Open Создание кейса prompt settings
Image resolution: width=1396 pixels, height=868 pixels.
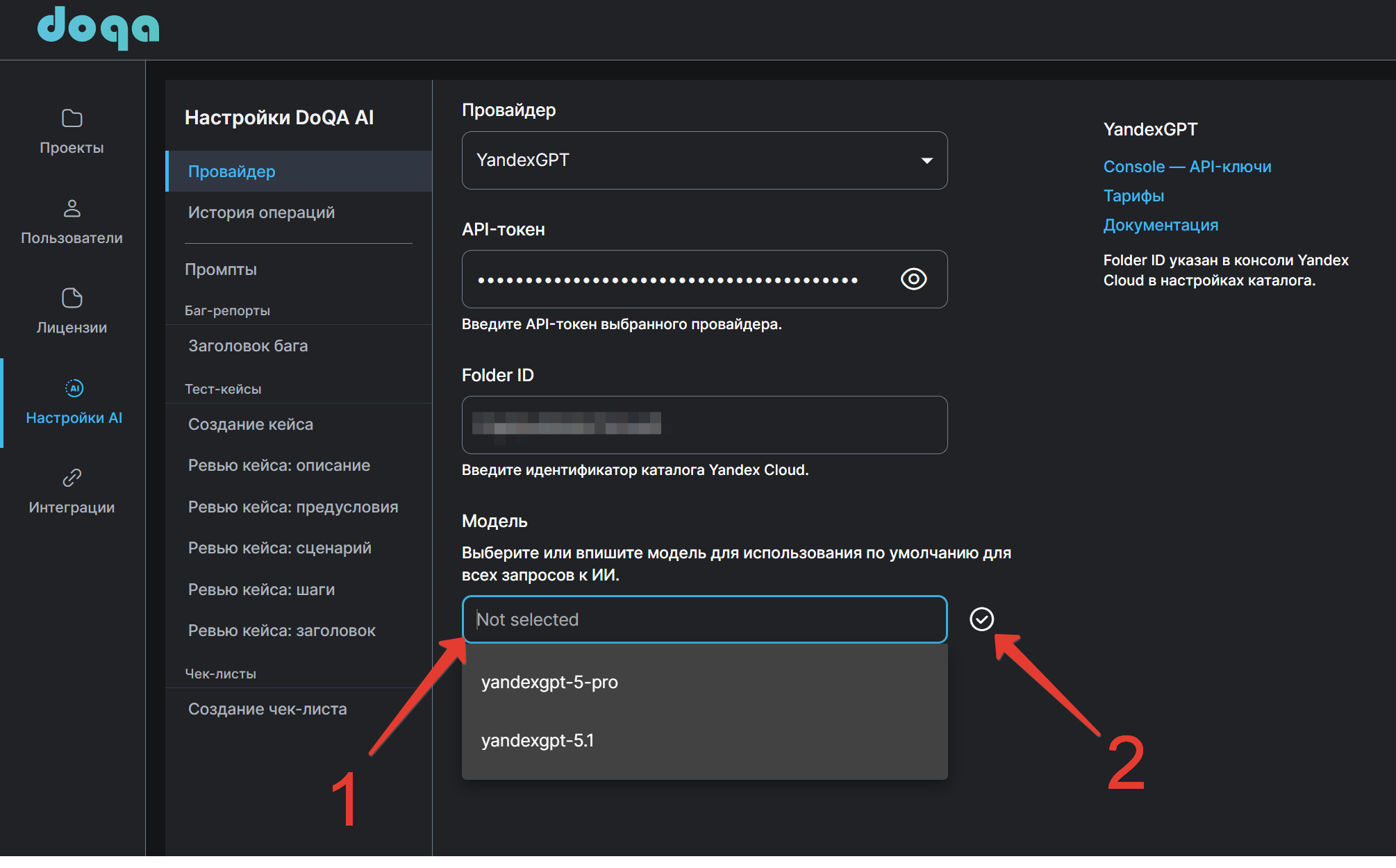[x=299, y=424]
